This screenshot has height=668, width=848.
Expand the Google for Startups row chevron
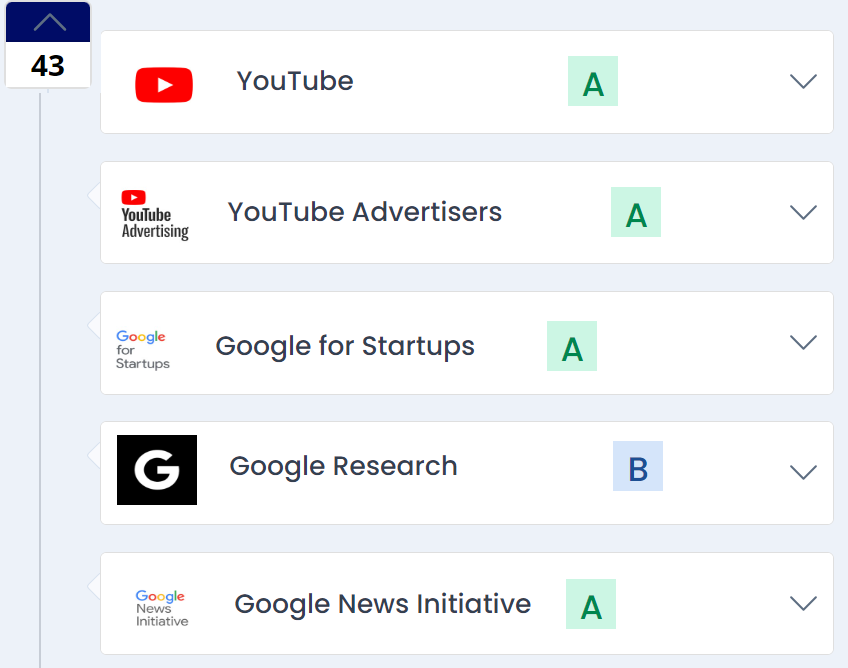pyautogui.click(x=803, y=342)
